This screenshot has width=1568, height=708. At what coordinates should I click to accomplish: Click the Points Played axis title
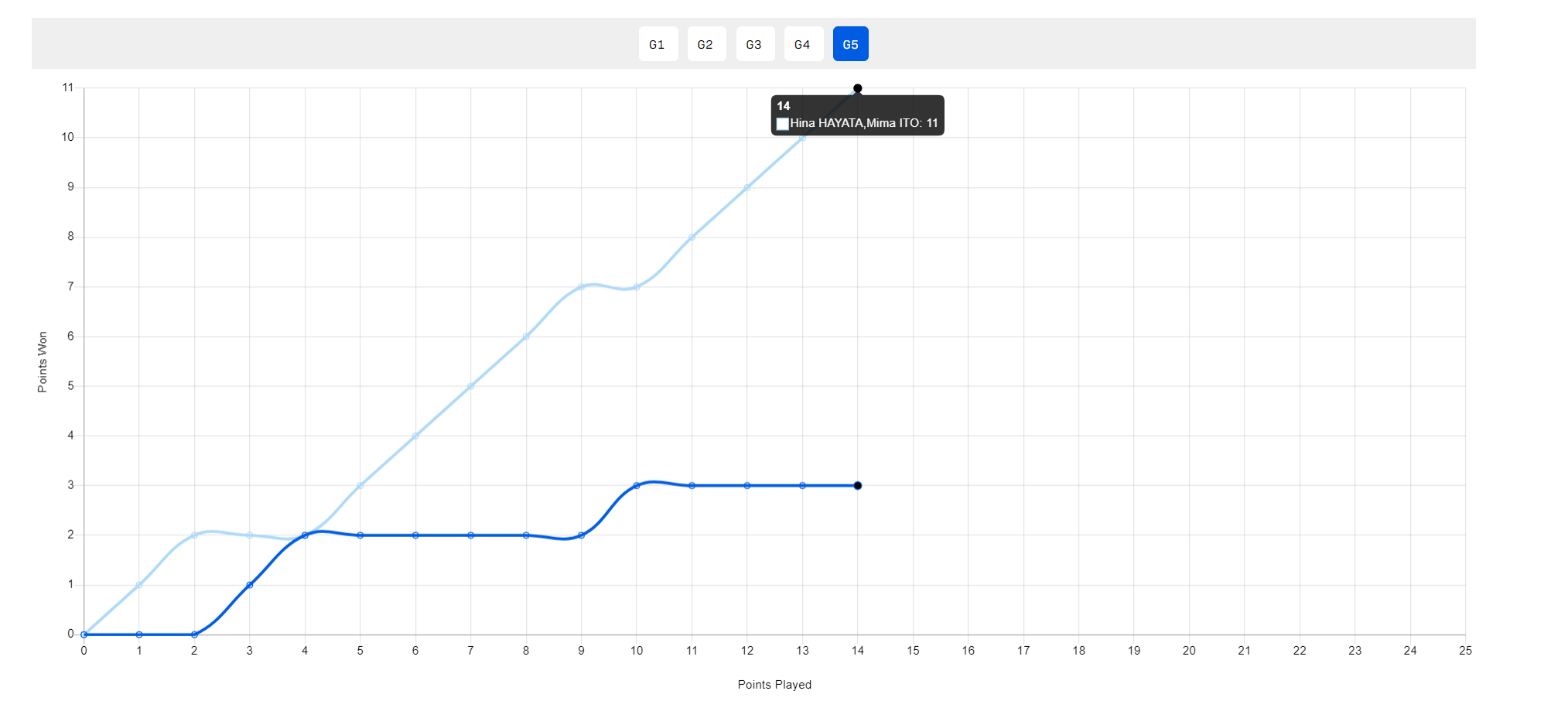(x=774, y=685)
